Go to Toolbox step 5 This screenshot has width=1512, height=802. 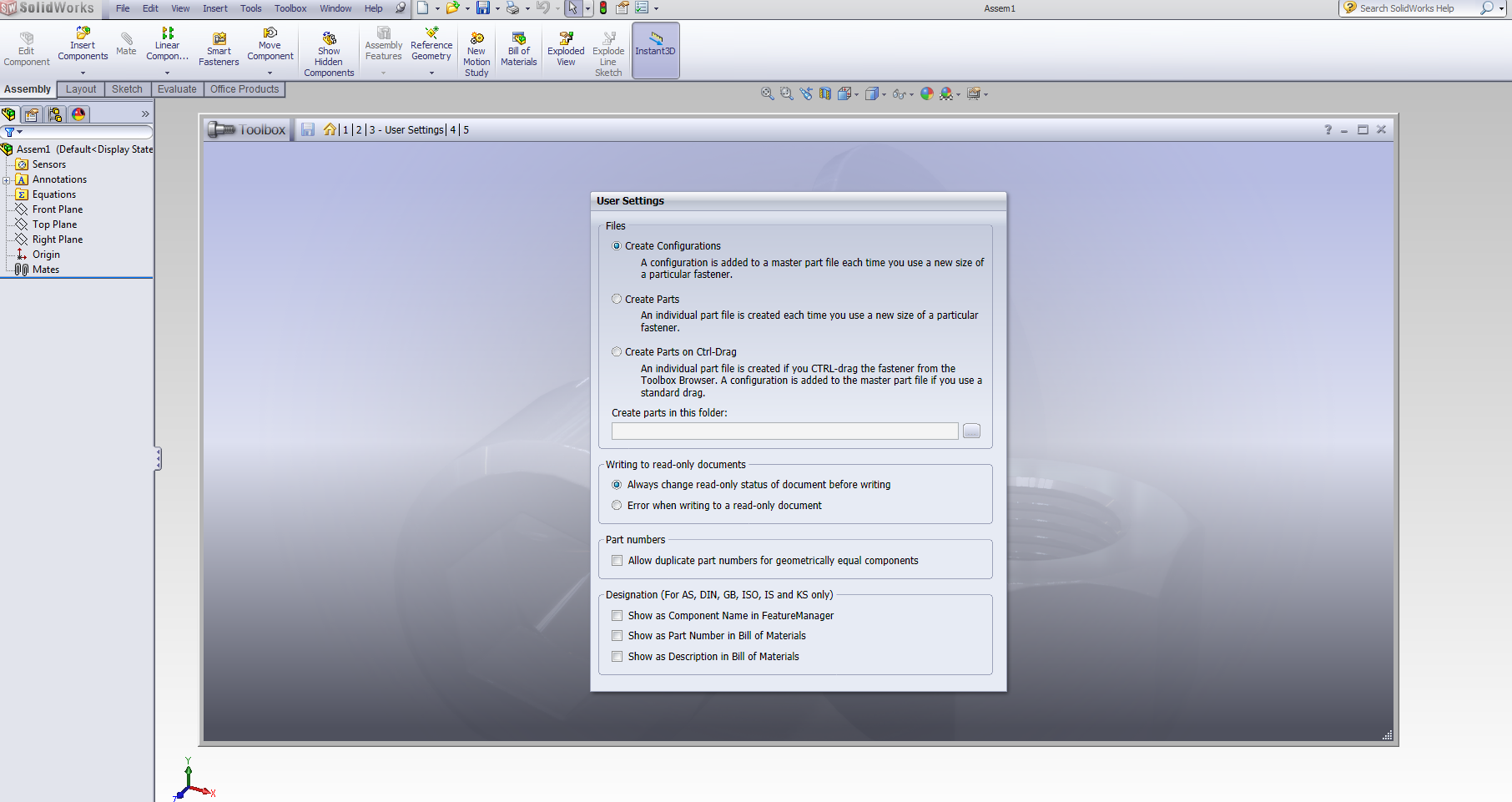[466, 130]
